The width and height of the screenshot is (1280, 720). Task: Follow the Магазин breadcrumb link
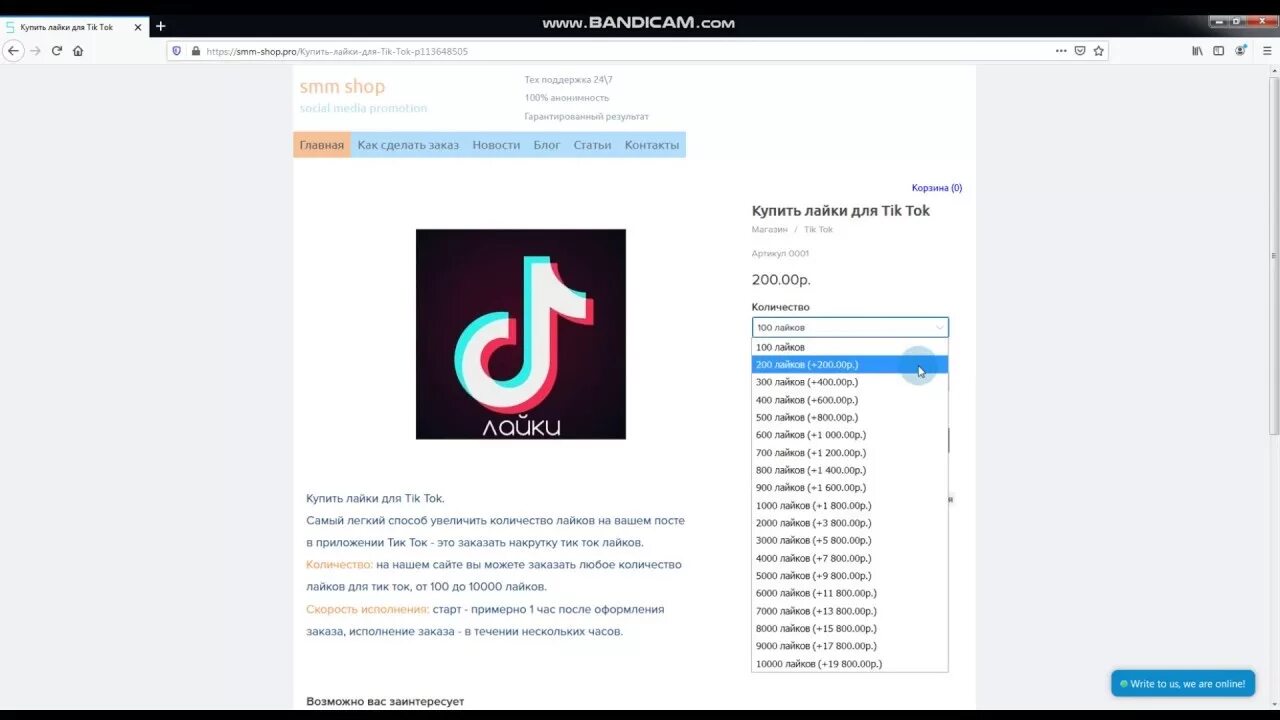[770, 230]
